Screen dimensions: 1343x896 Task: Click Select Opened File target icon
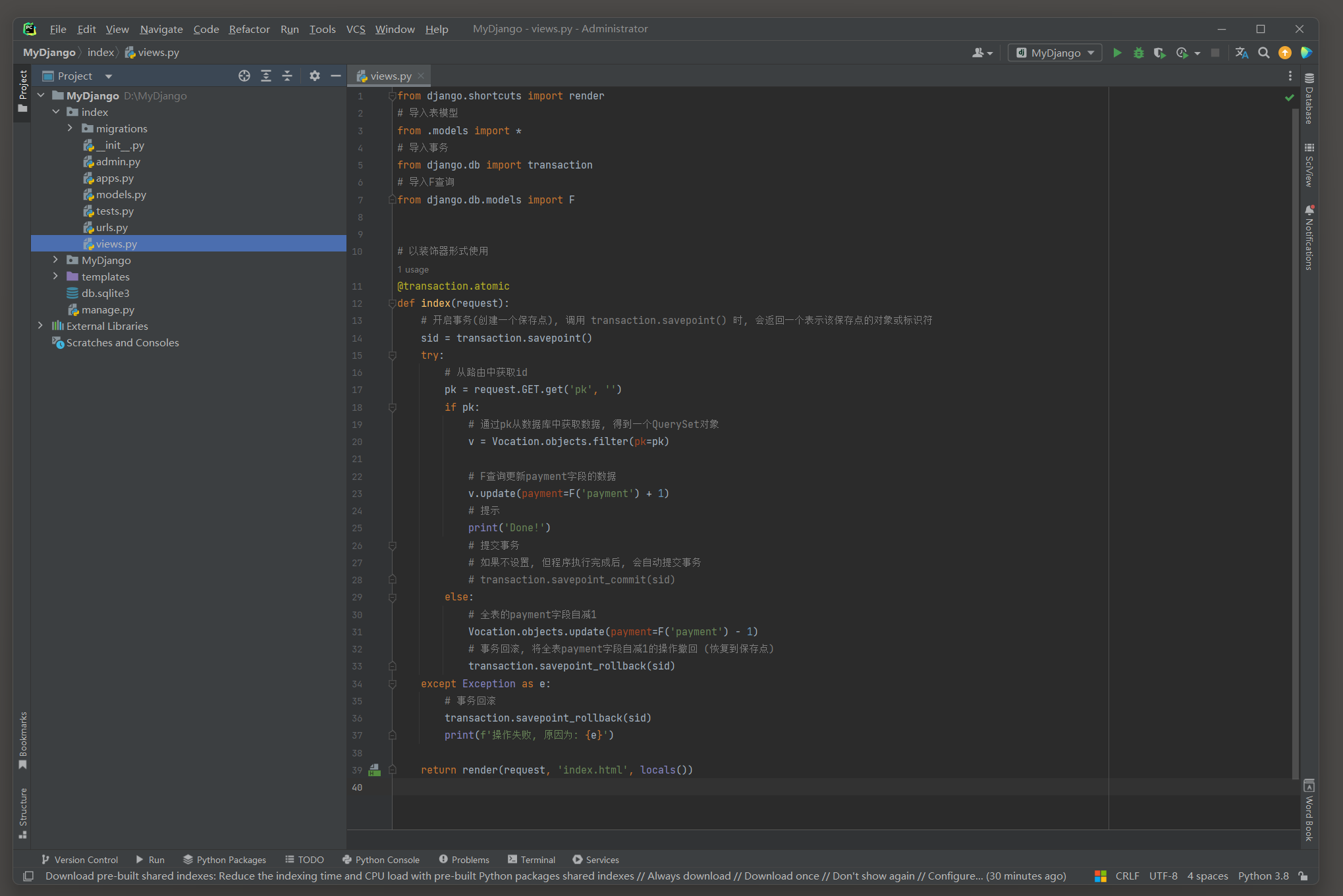point(244,76)
